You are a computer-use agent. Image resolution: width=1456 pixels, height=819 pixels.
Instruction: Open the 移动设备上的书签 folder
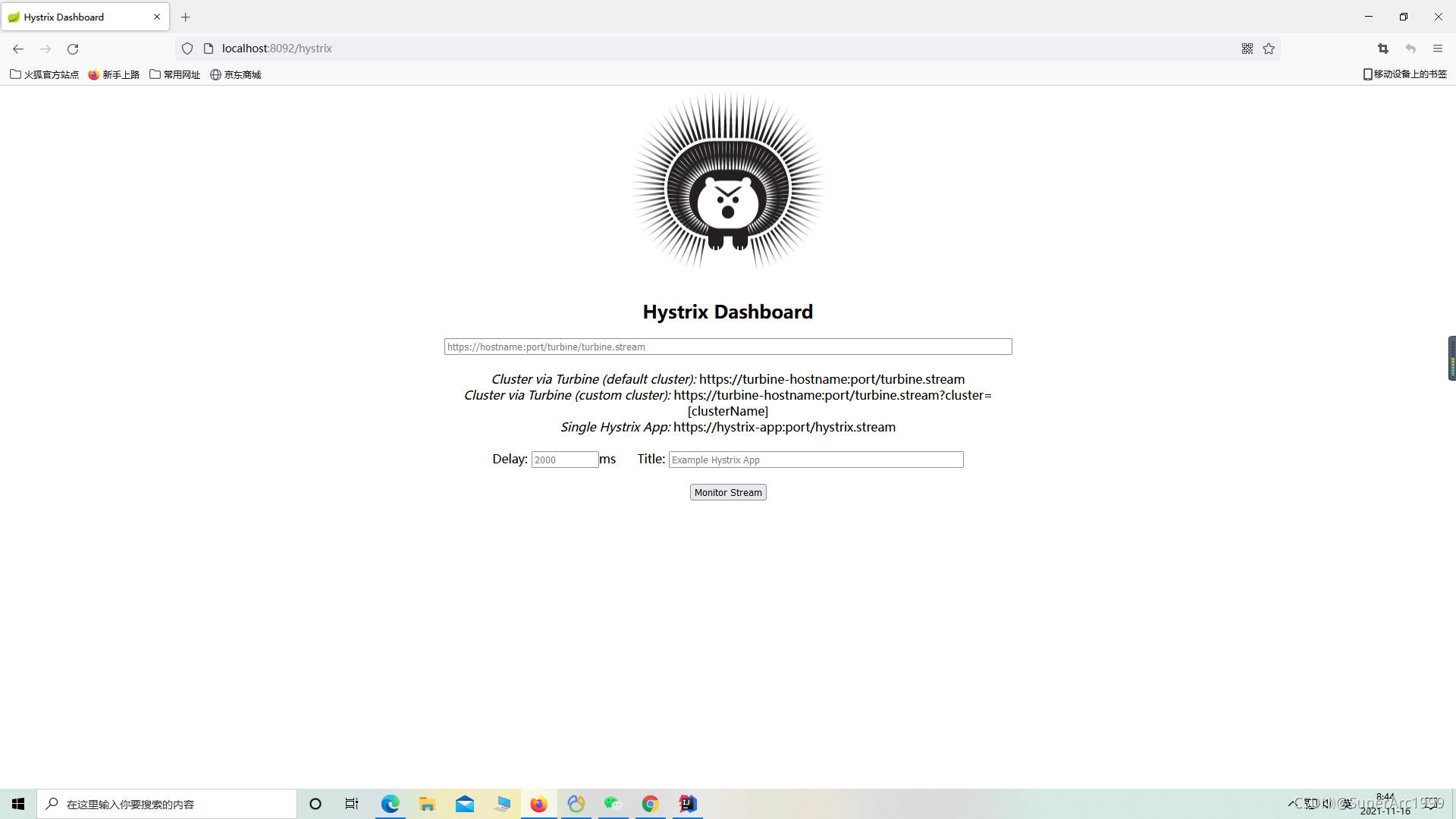pyautogui.click(x=1405, y=74)
